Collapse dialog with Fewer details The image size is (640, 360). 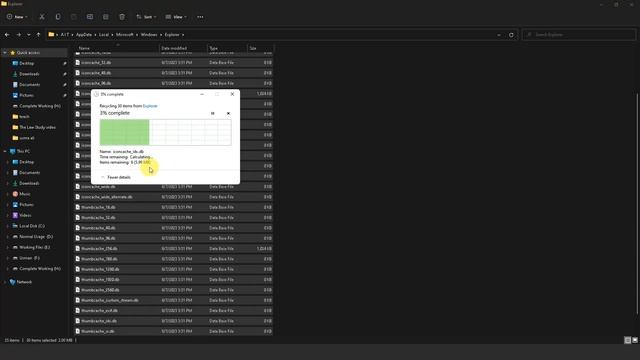116,177
